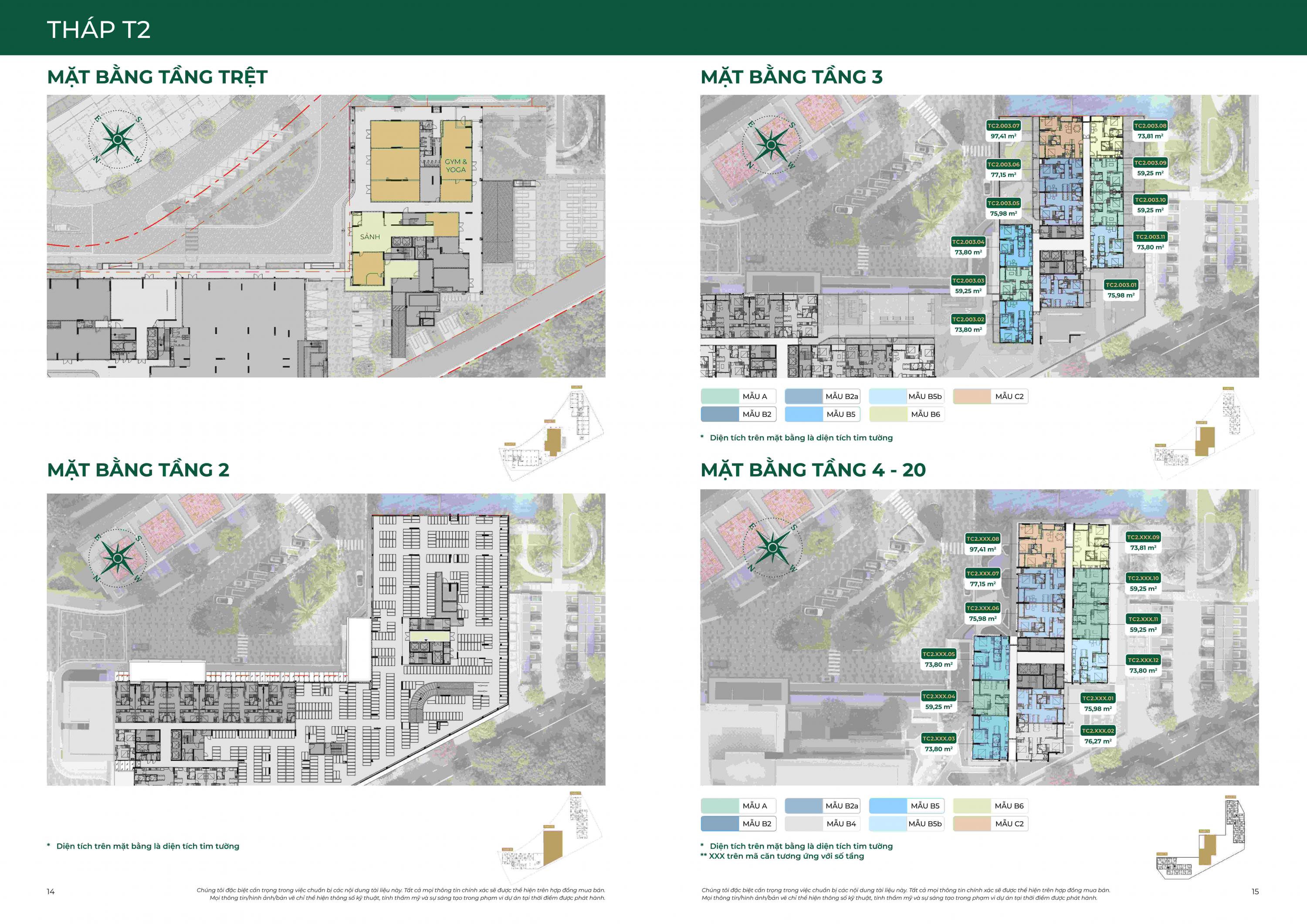This screenshot has height=924, width=1307.
Task: Click MẪU B6 swatch in floors 4-20 legend
Action: tap(972, 806)
